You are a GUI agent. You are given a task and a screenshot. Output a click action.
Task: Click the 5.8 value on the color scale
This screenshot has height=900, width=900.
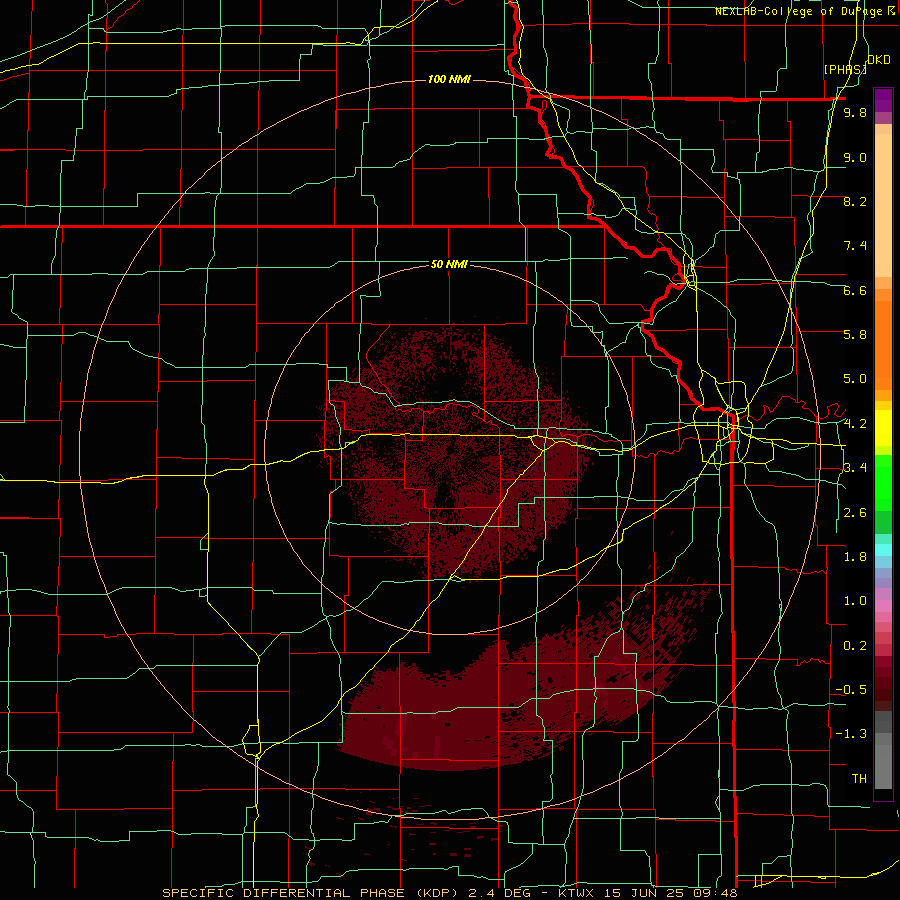[855, 335]
